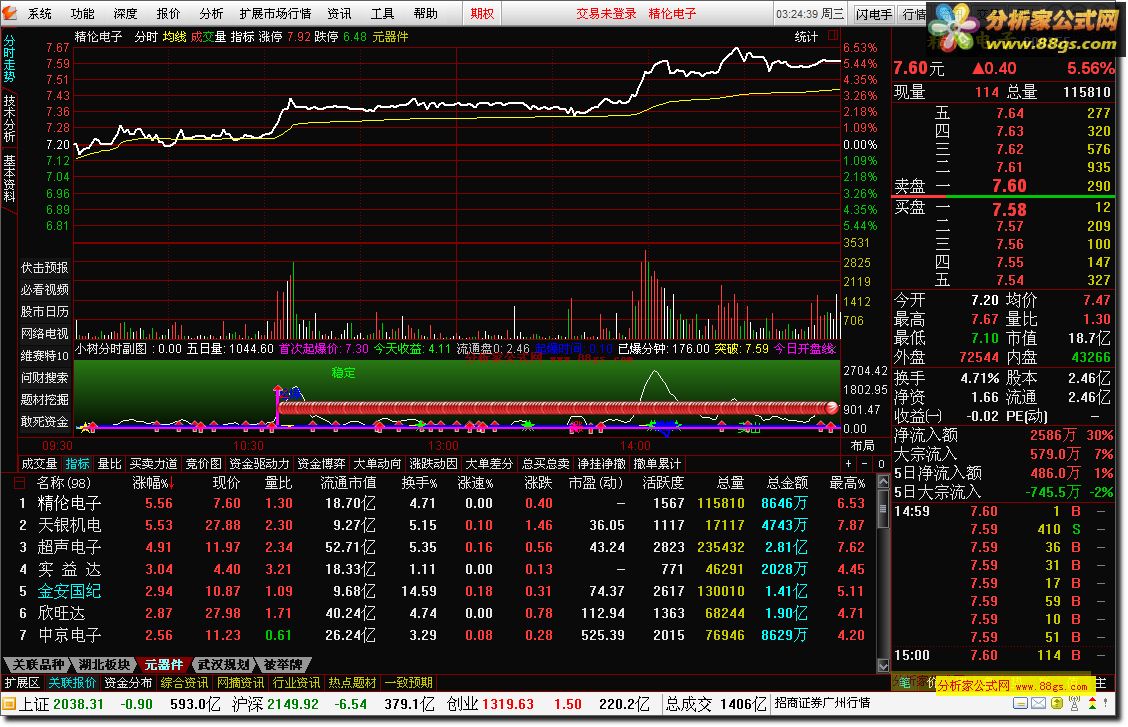The width and height of the screenshot is (1128, 727).
Task: Open 热点题材 in the extension bar
Action: [x=352, y=682]
